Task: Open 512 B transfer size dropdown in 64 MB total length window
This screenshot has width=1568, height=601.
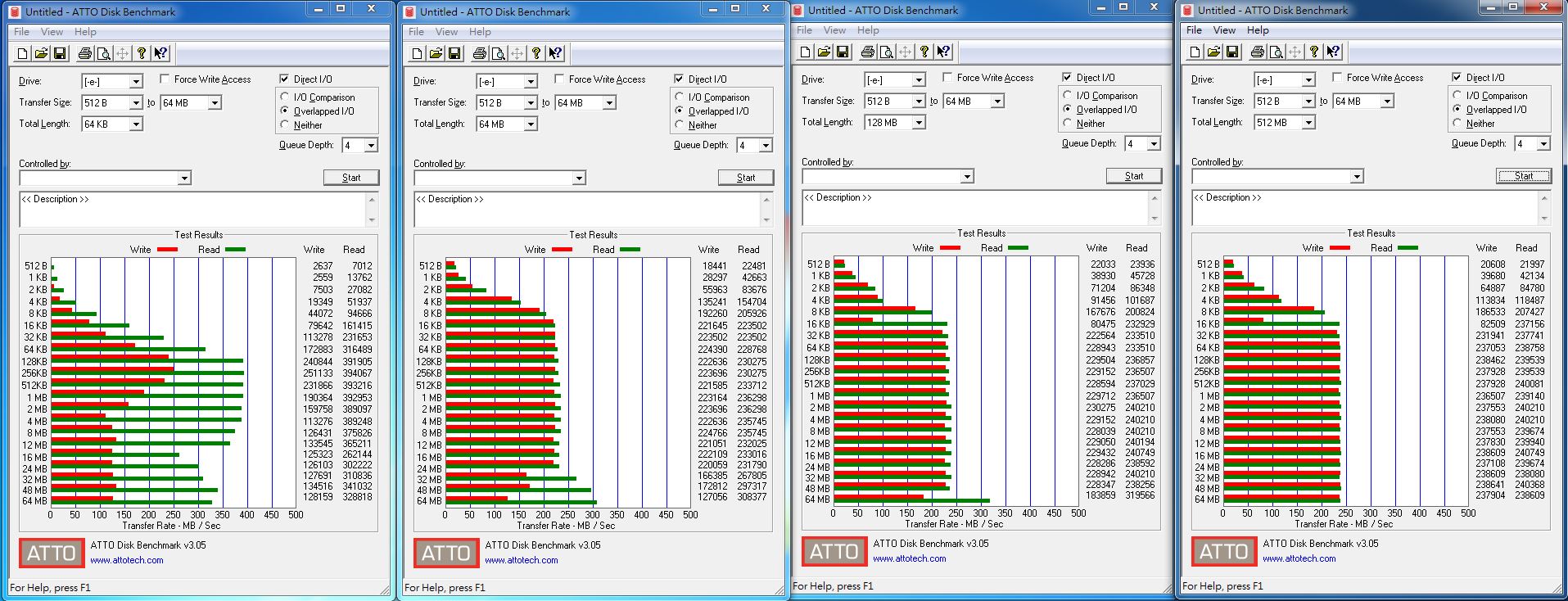Action: pyautogui.click(x=531, y=102)
